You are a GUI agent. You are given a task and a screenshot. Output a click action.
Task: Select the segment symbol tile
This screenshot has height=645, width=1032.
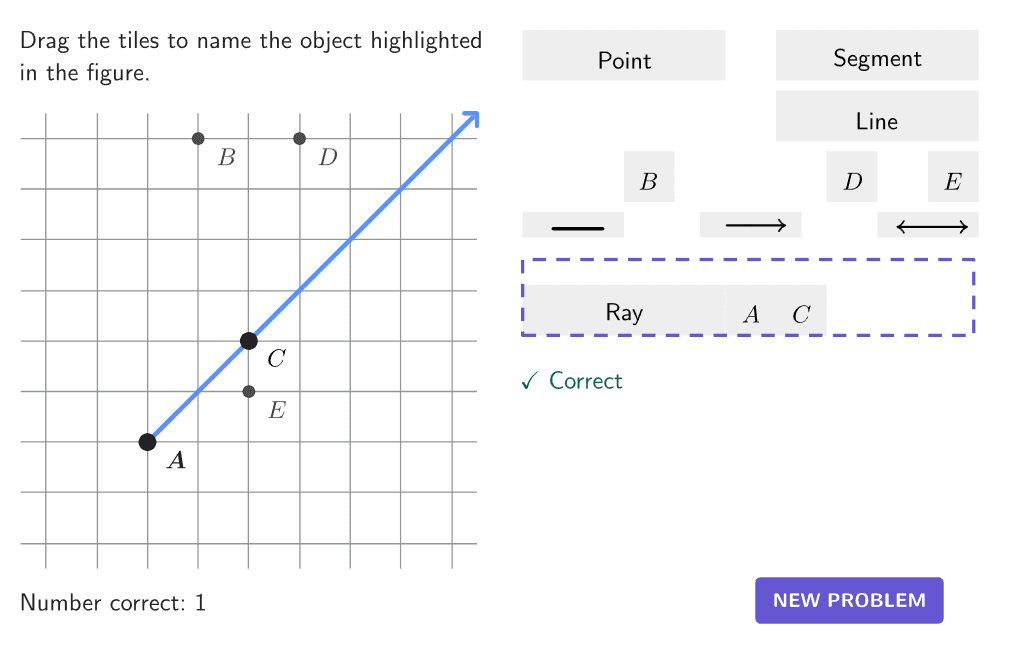572,224
